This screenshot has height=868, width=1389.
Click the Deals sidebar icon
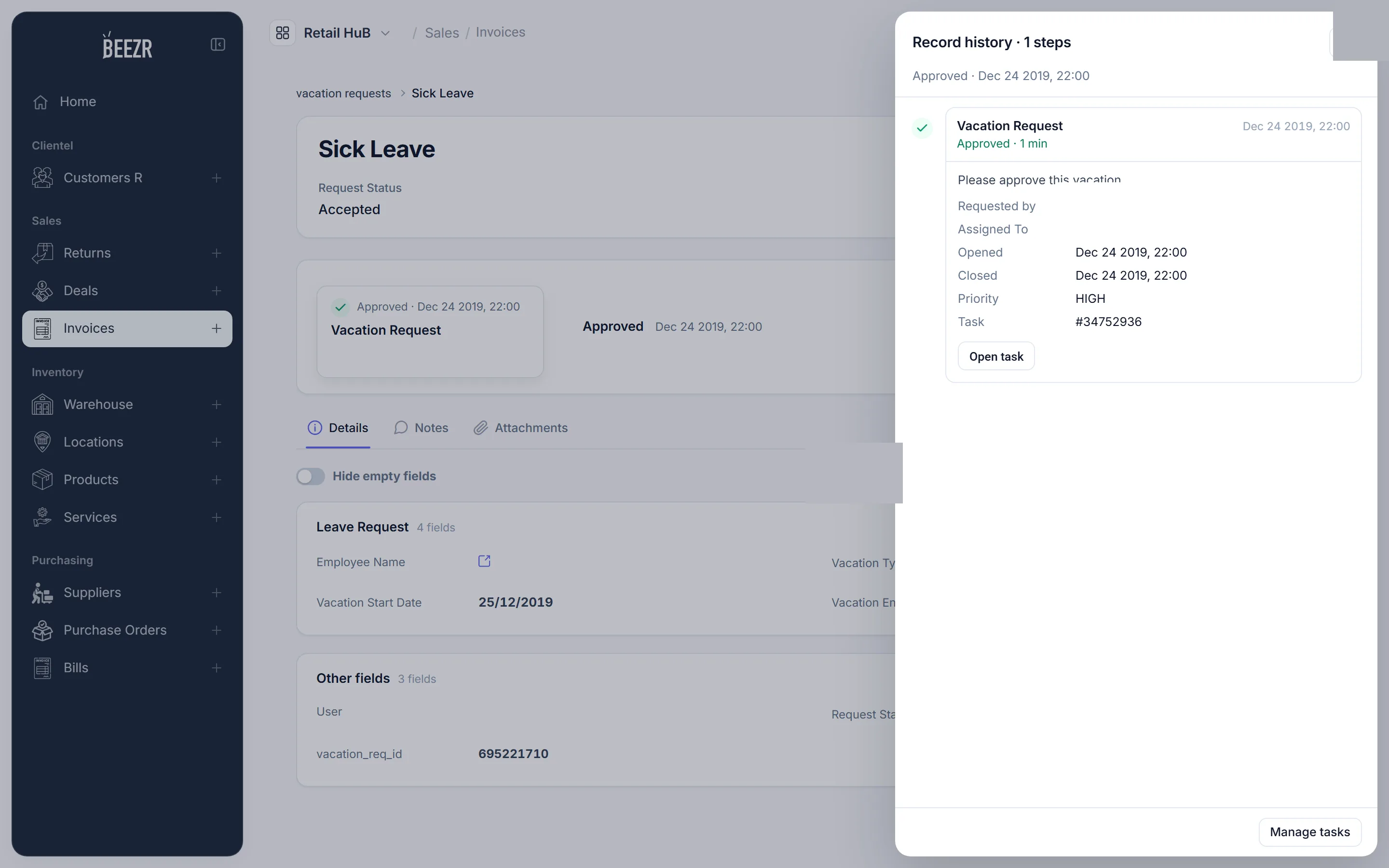[42, 291]
